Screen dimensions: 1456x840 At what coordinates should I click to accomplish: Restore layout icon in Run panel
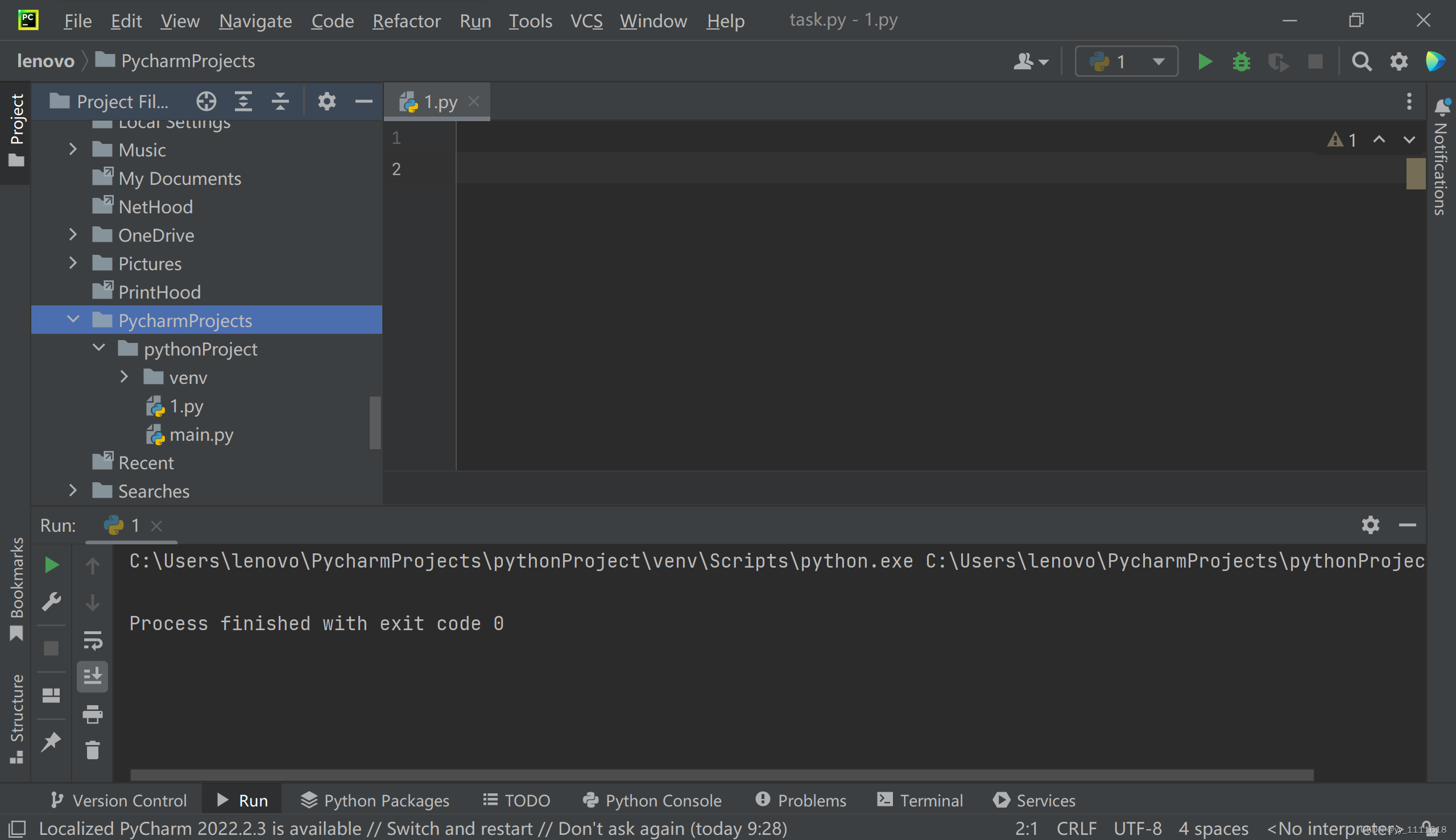51,695
